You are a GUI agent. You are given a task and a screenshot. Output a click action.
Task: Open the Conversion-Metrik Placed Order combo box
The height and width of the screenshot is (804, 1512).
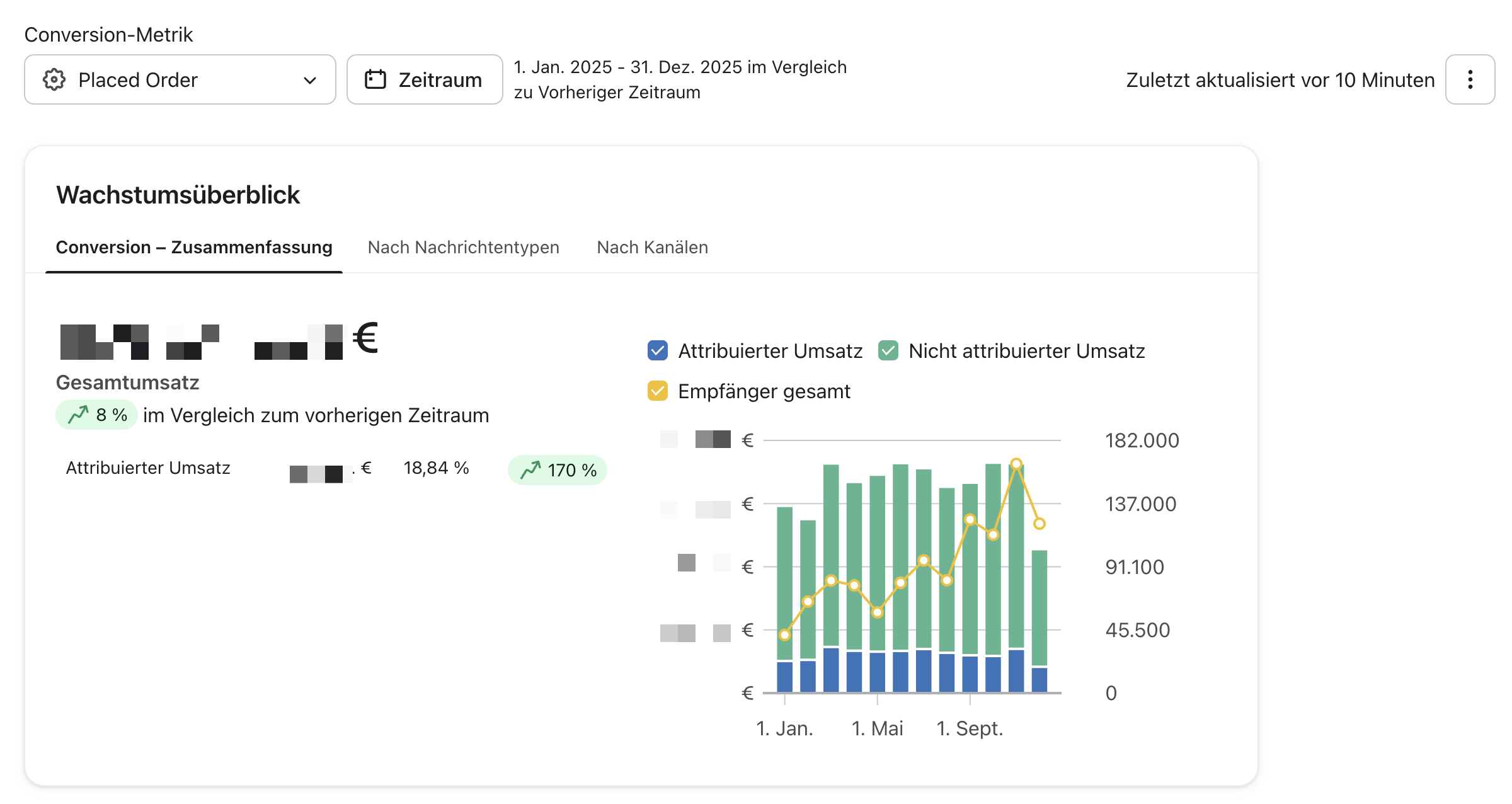pos(180,80)
